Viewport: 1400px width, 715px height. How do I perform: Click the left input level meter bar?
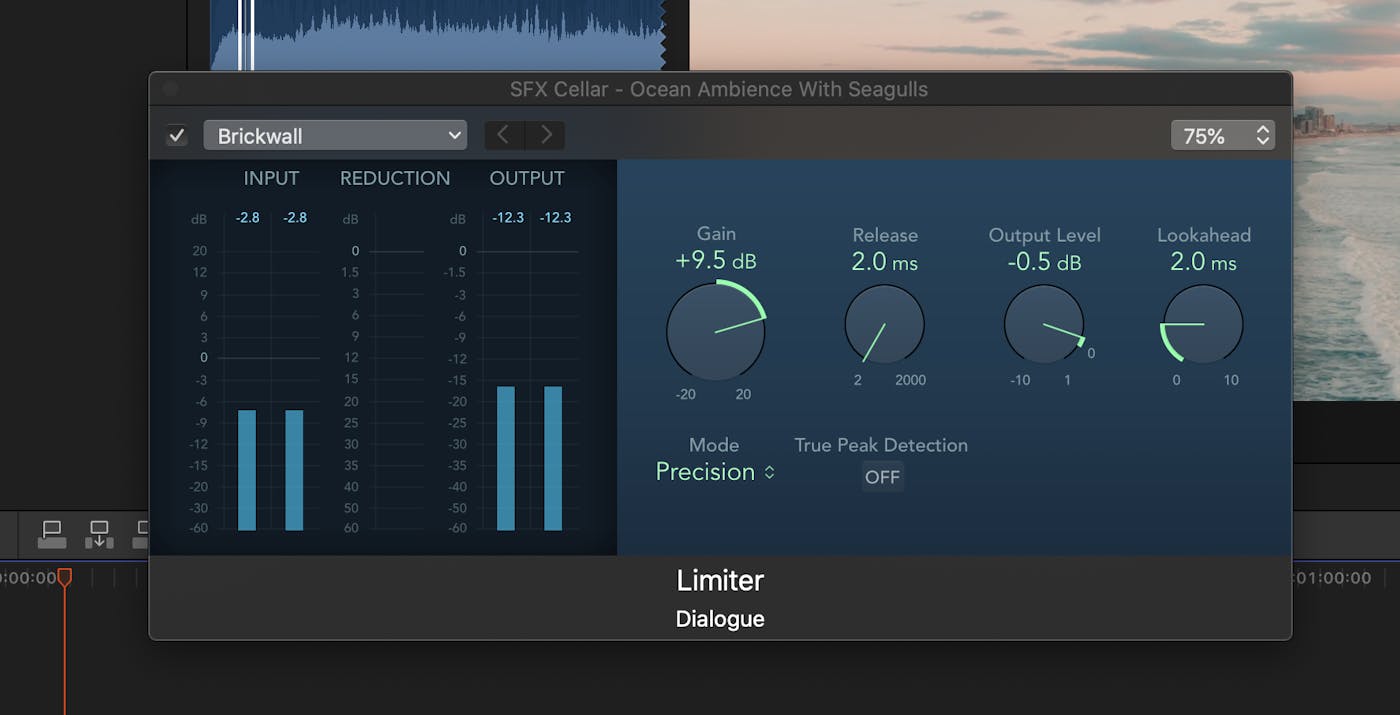click(247, 470)
